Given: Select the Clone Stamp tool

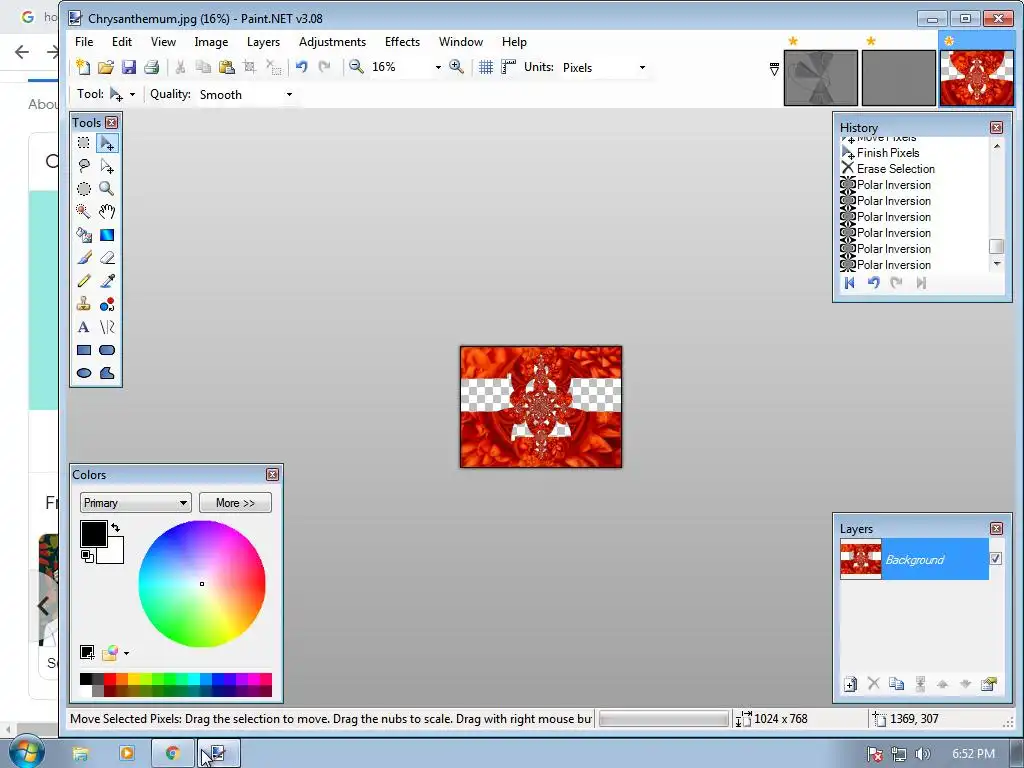Looking at the screenshot, I should click(84, 304).
